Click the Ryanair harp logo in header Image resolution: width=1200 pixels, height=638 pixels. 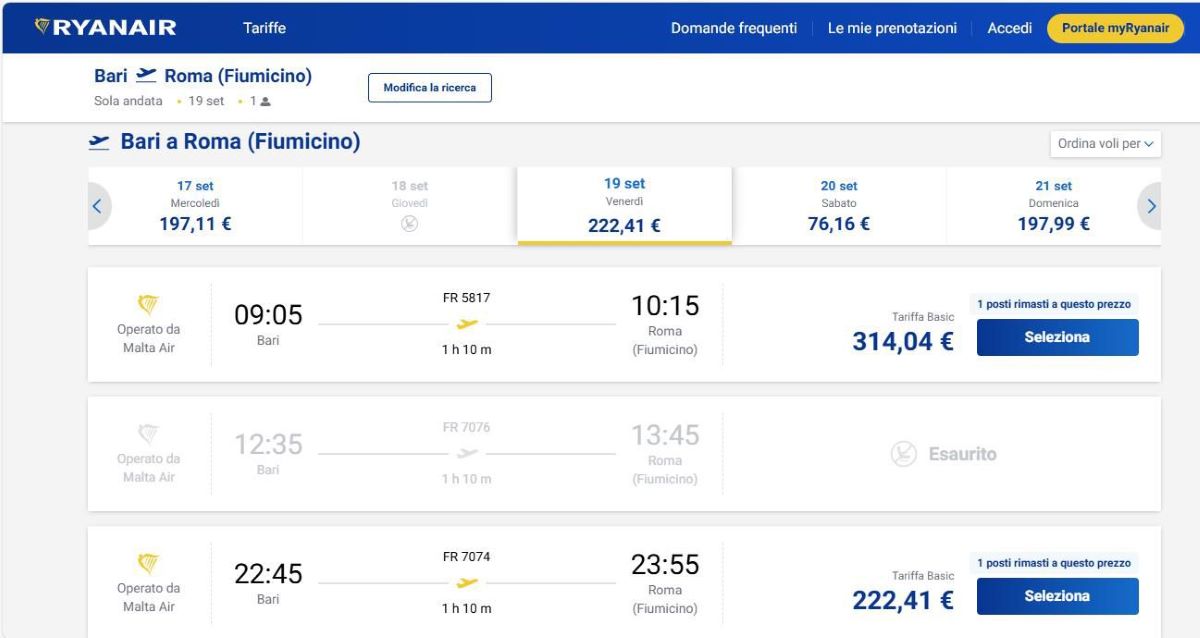42,27
